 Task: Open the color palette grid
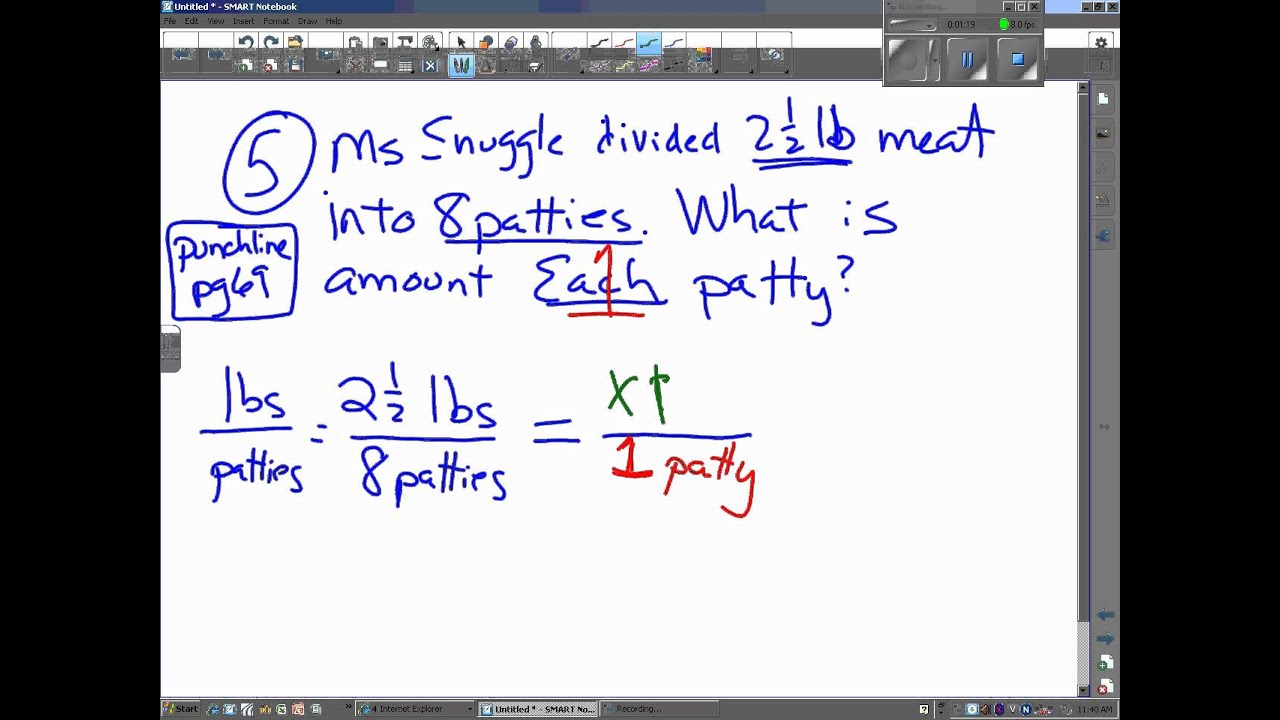703,53
